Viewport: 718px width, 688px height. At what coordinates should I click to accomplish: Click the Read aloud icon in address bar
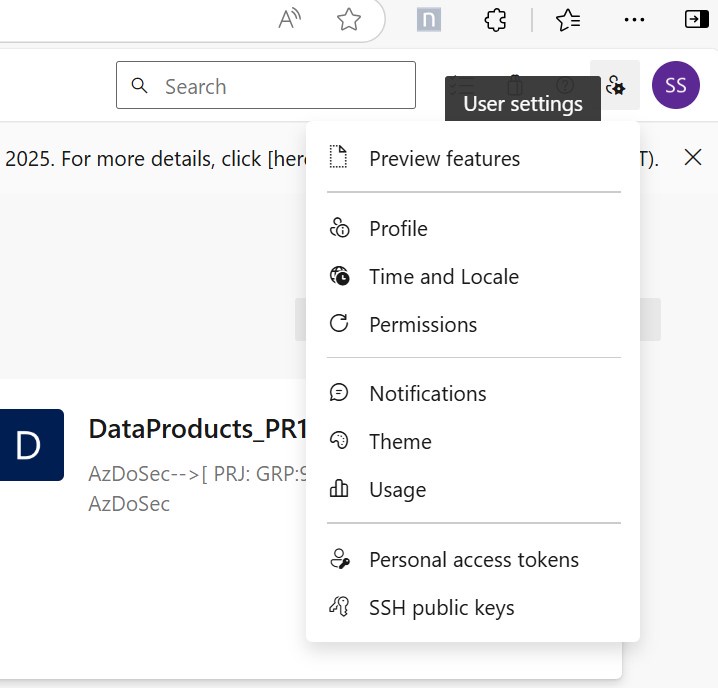click(289, 19)
